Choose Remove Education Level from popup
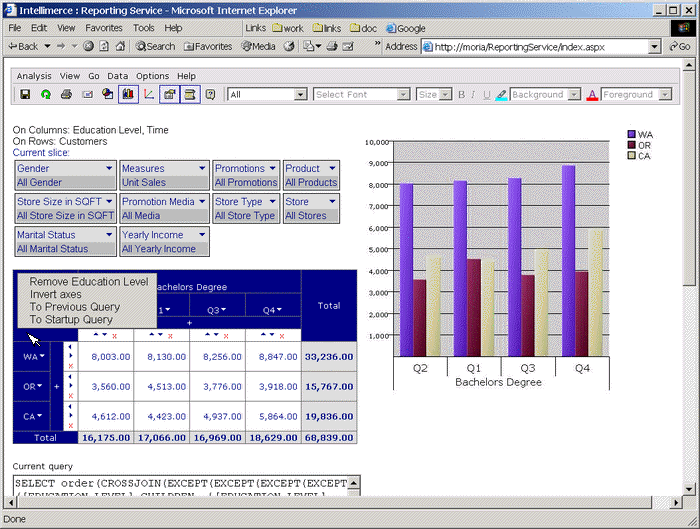This screenshot has width=700, height=529. [x=89, y=282]
